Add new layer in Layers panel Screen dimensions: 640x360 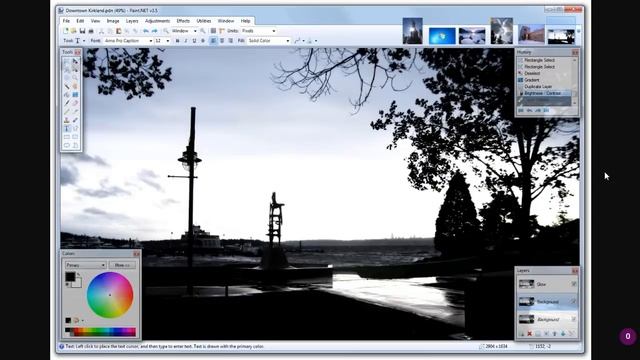[x=521, y=334]
